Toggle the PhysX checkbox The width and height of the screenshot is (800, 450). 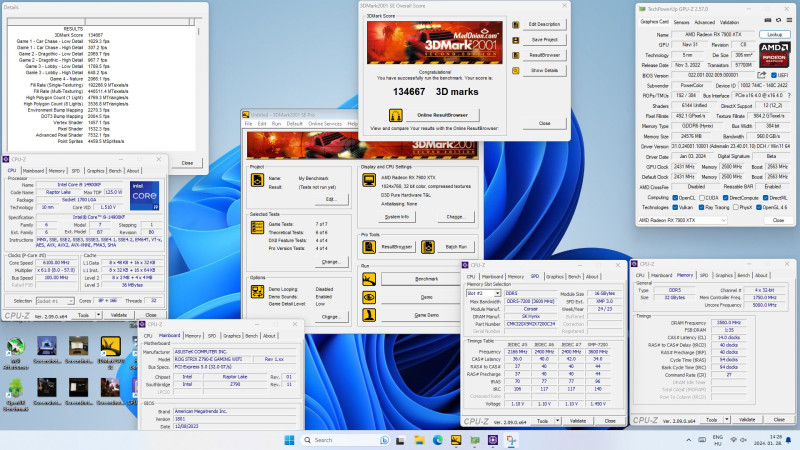point(735,207)
